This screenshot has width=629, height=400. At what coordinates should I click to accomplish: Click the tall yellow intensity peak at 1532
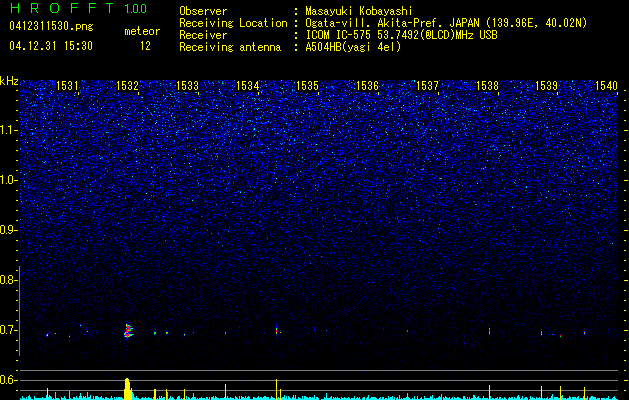tap(128, 388)
